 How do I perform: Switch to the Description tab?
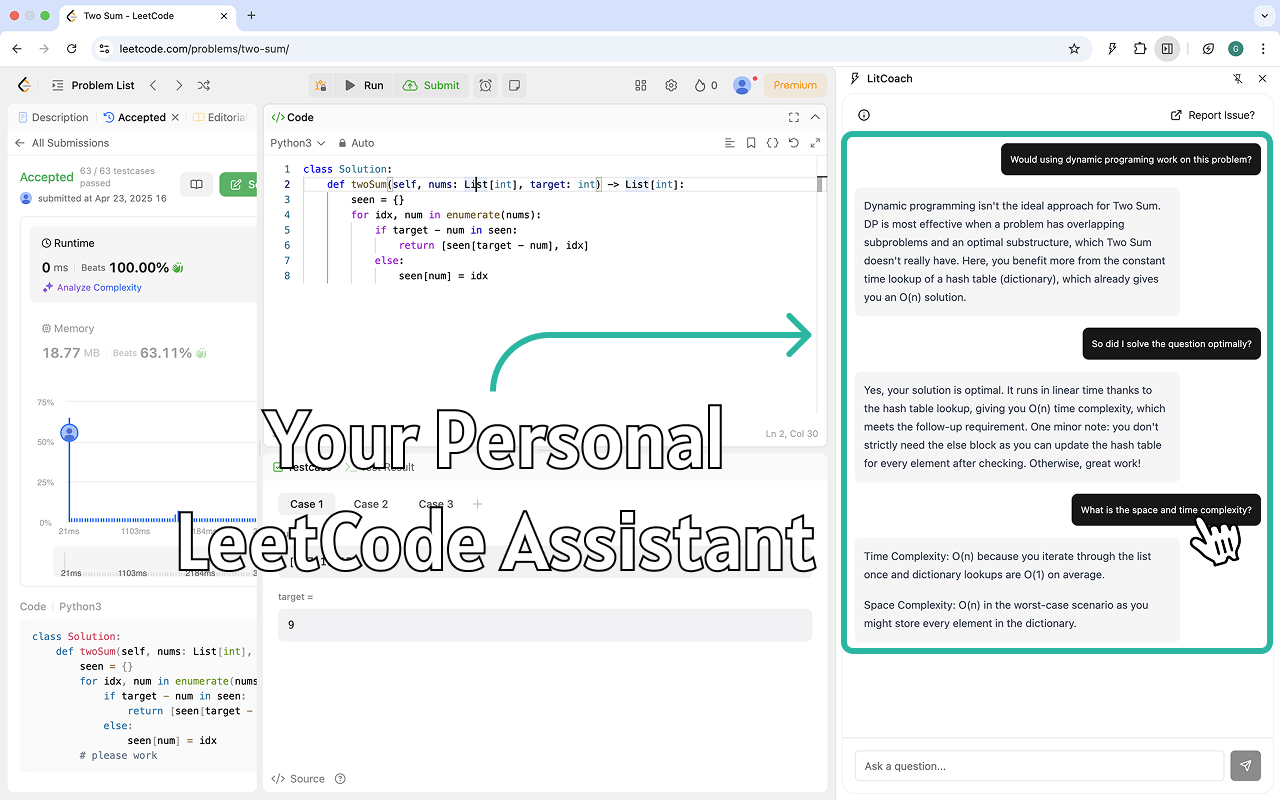click(53, 117)
